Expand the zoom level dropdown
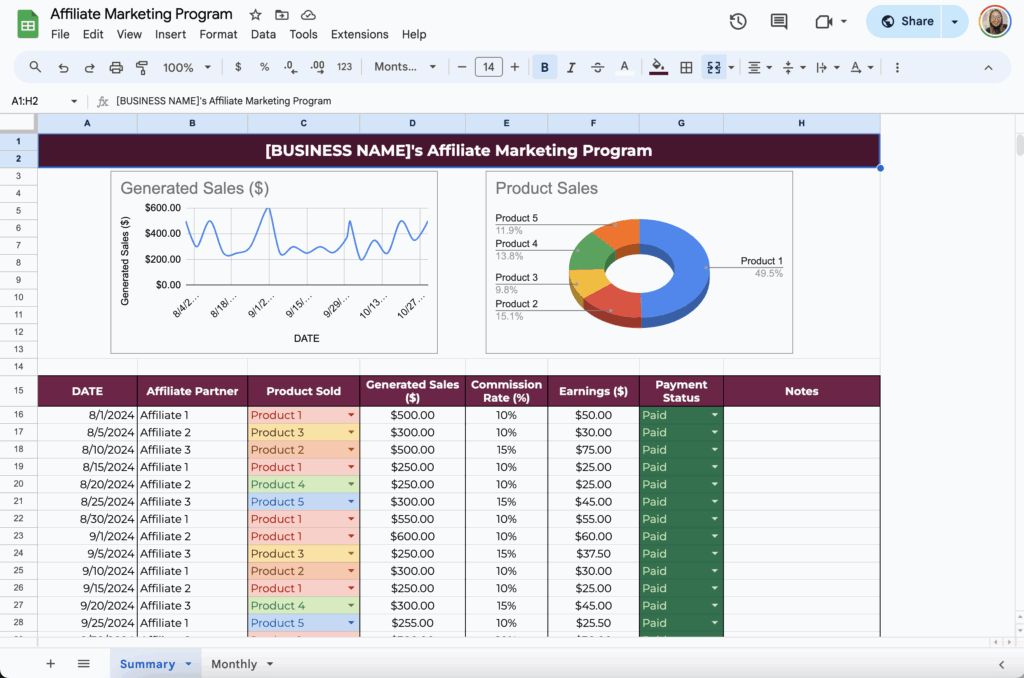 (186, 67)
